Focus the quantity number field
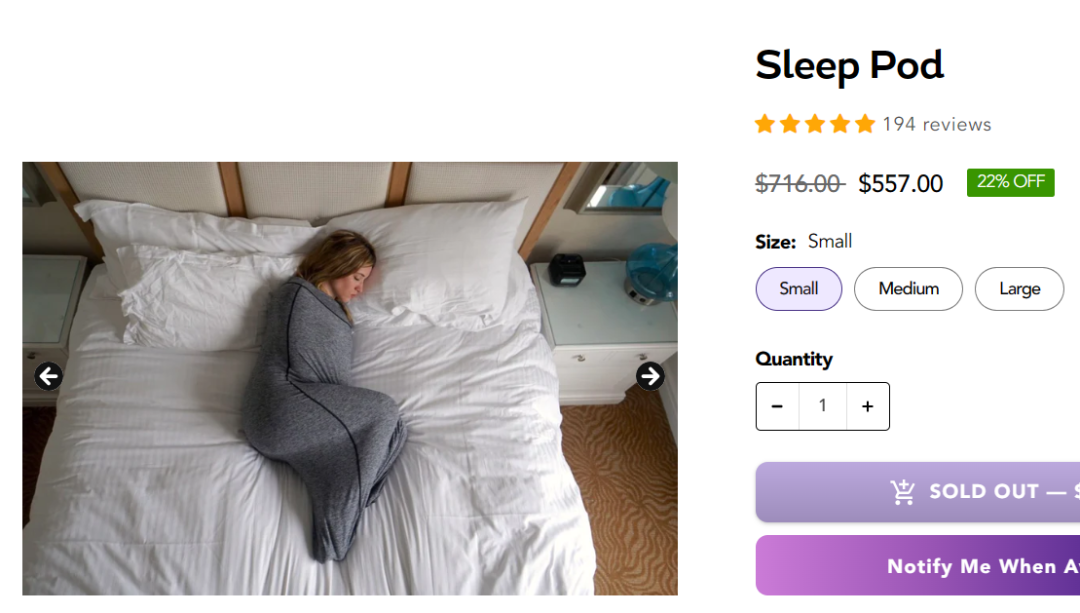The width and height of the screenshot is (1080, 613). tap(823, 406)
